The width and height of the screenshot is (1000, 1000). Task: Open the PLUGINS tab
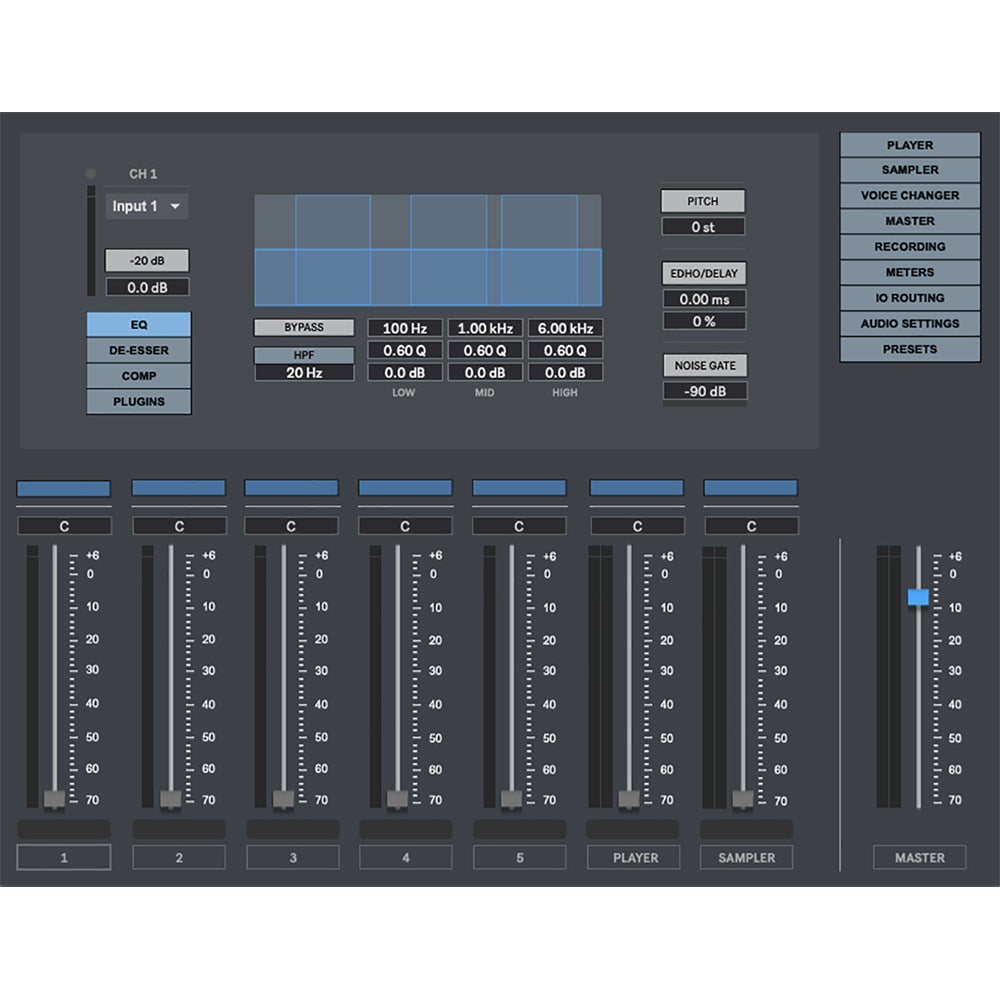click(139, 402)
